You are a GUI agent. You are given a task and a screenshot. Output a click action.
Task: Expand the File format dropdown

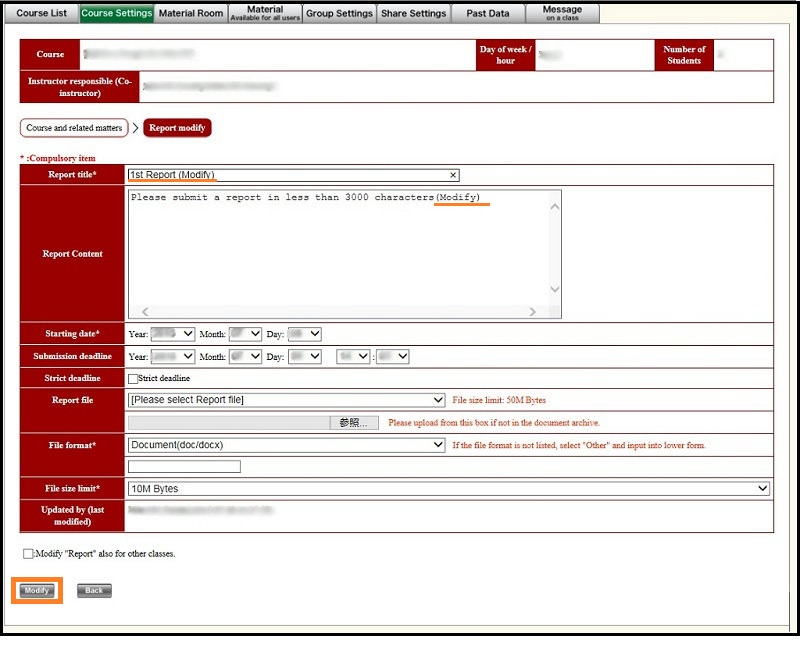pyautogui.click(x=286, y=445)
